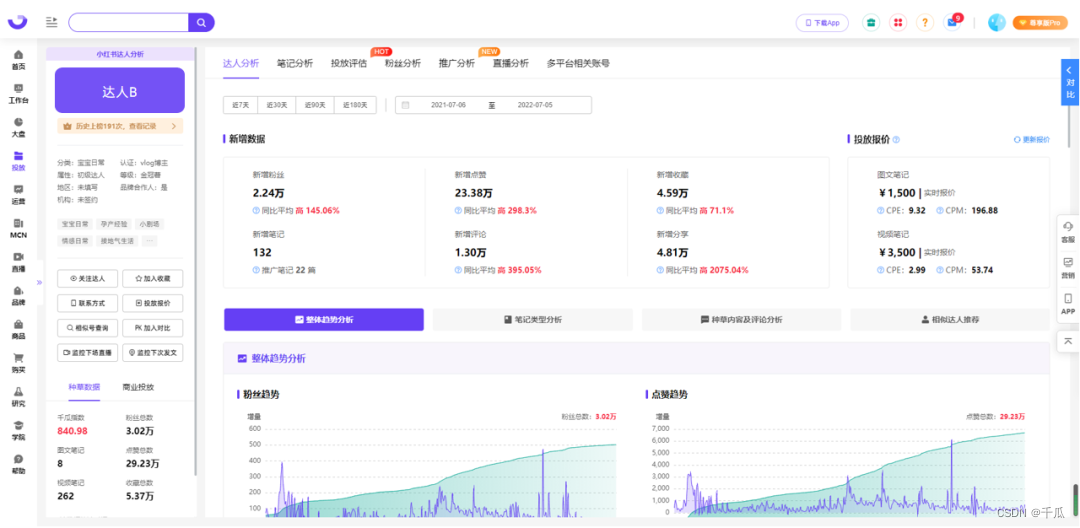Open 直播 in the sidebar

click(19, 262)
